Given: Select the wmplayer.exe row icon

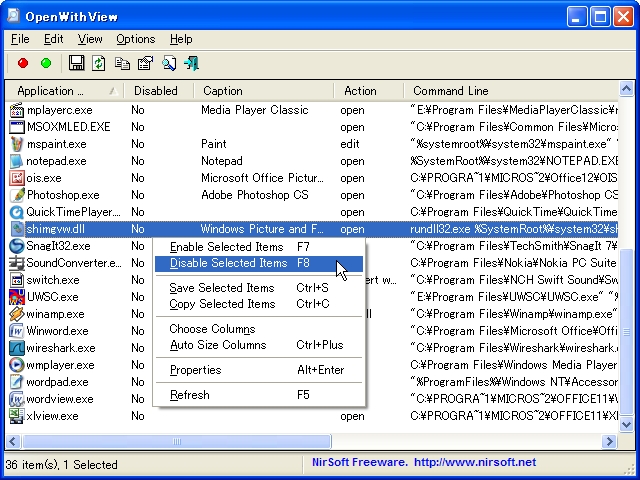Looking at the screenshot, I should 17,365.
